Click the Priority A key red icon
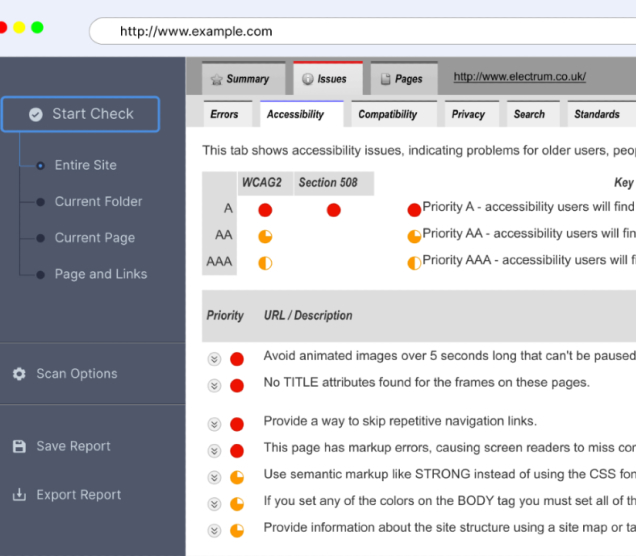Image resolution: width=636 pixels, height=556 pixels. pos(414,210)
